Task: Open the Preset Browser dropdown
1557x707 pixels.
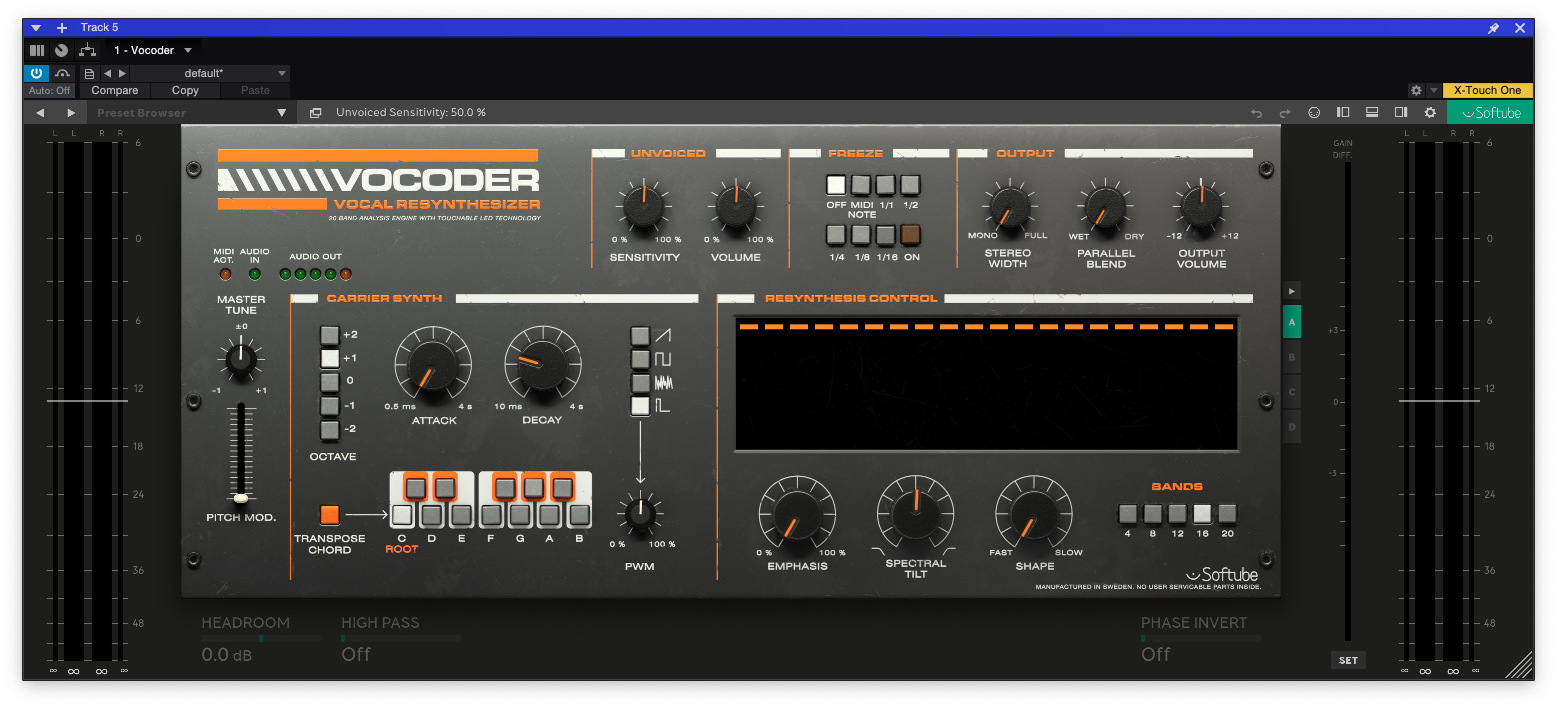Action: [x=282, y=113]
